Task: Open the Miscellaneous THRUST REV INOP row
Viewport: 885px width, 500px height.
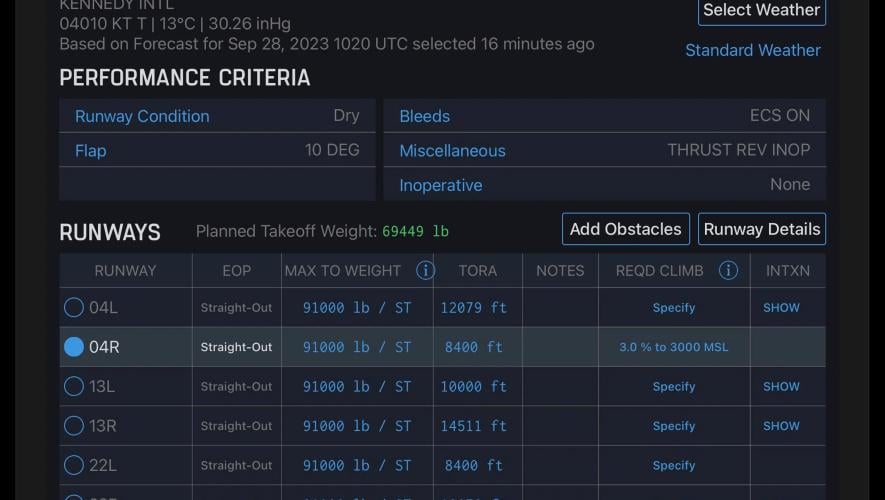Action: click(604, 151)
